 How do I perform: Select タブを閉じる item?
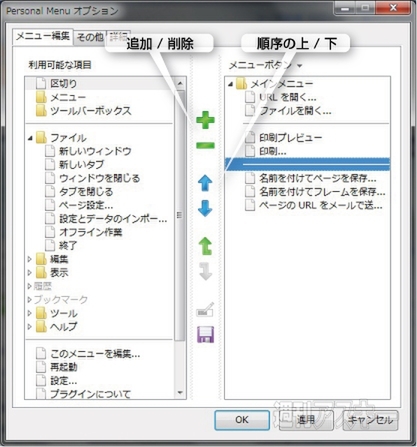click(x=86, y=192)
